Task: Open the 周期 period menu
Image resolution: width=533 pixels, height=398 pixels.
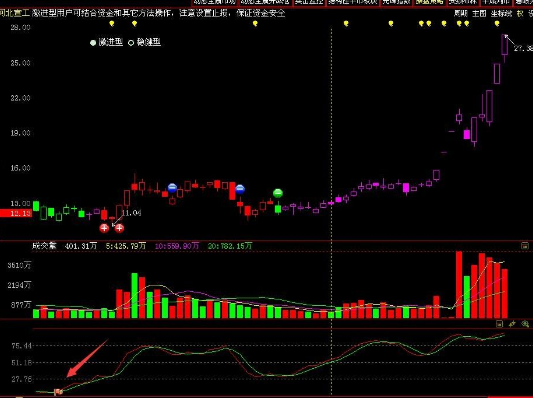Action: pyautogui.click(x=461, y=14)
